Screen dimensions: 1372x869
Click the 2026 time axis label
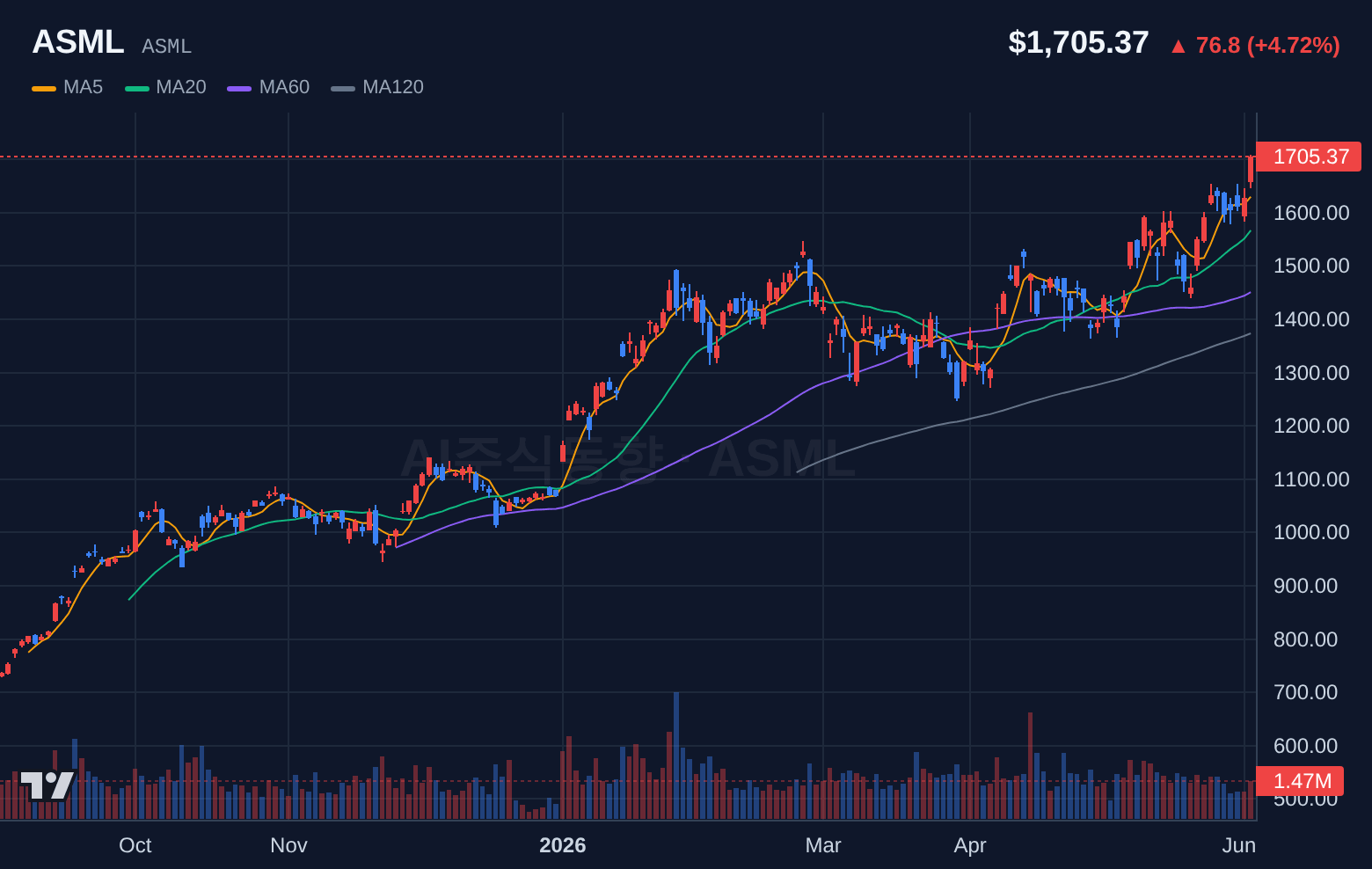pyautogui.click(x=563, y=845)
